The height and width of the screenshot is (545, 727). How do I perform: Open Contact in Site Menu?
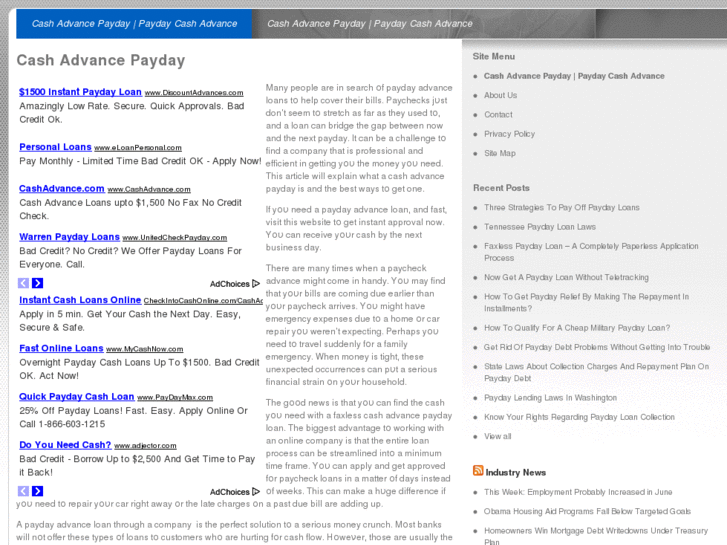click(x=498, y=115)
